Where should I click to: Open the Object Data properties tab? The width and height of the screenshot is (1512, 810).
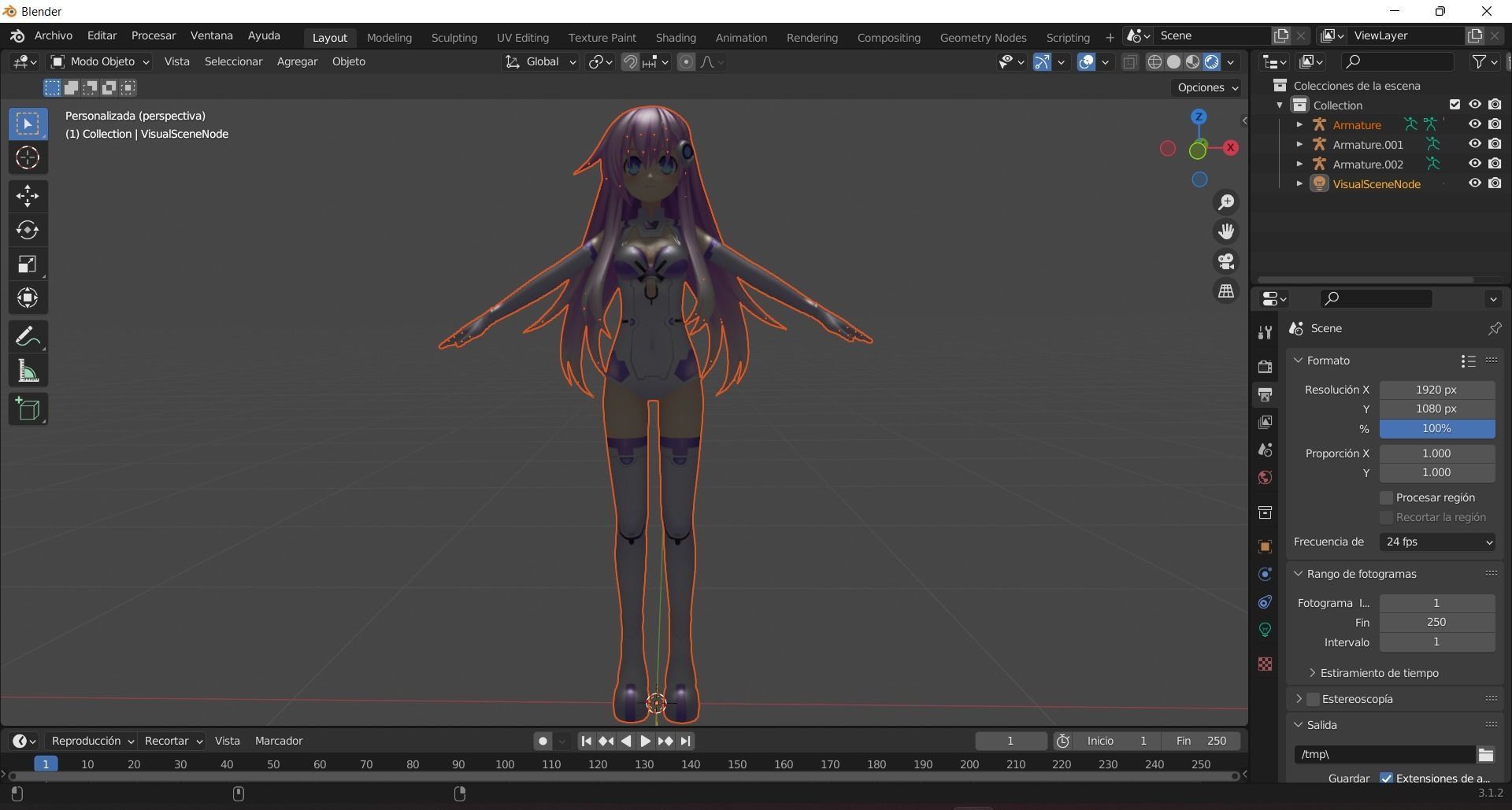point(1265,630)
